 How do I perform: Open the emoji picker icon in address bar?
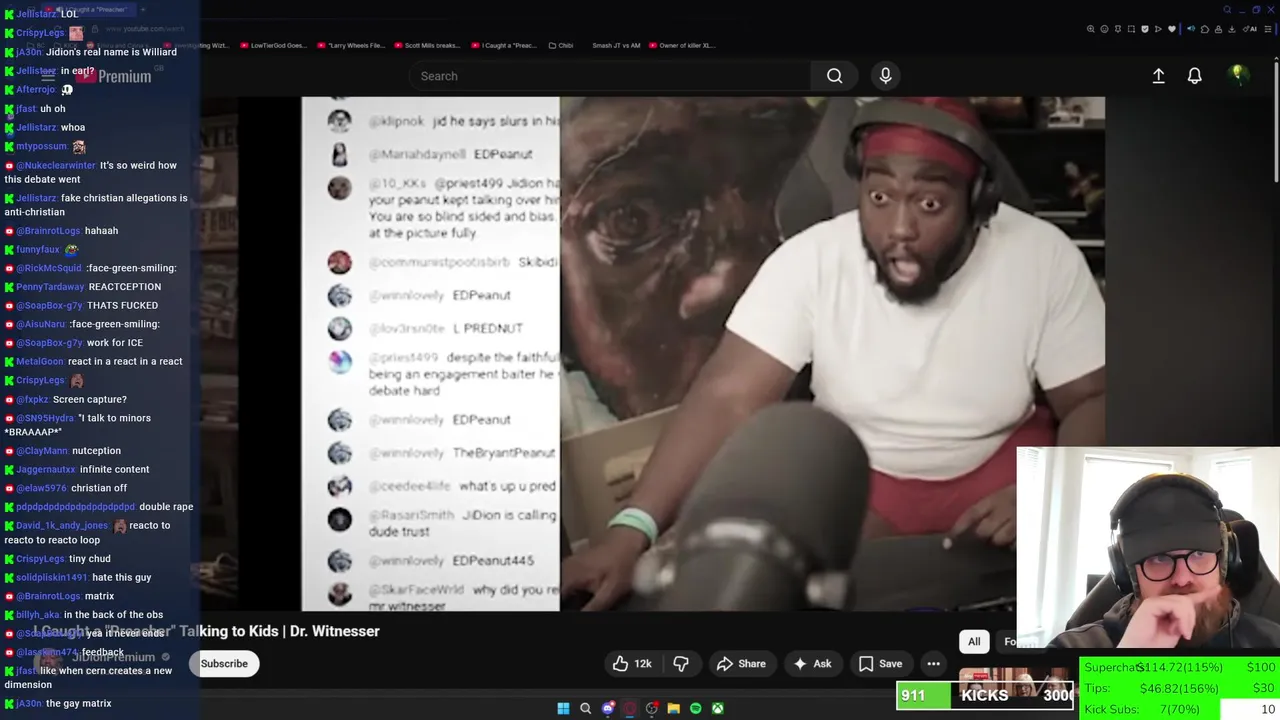[1104, 29]
